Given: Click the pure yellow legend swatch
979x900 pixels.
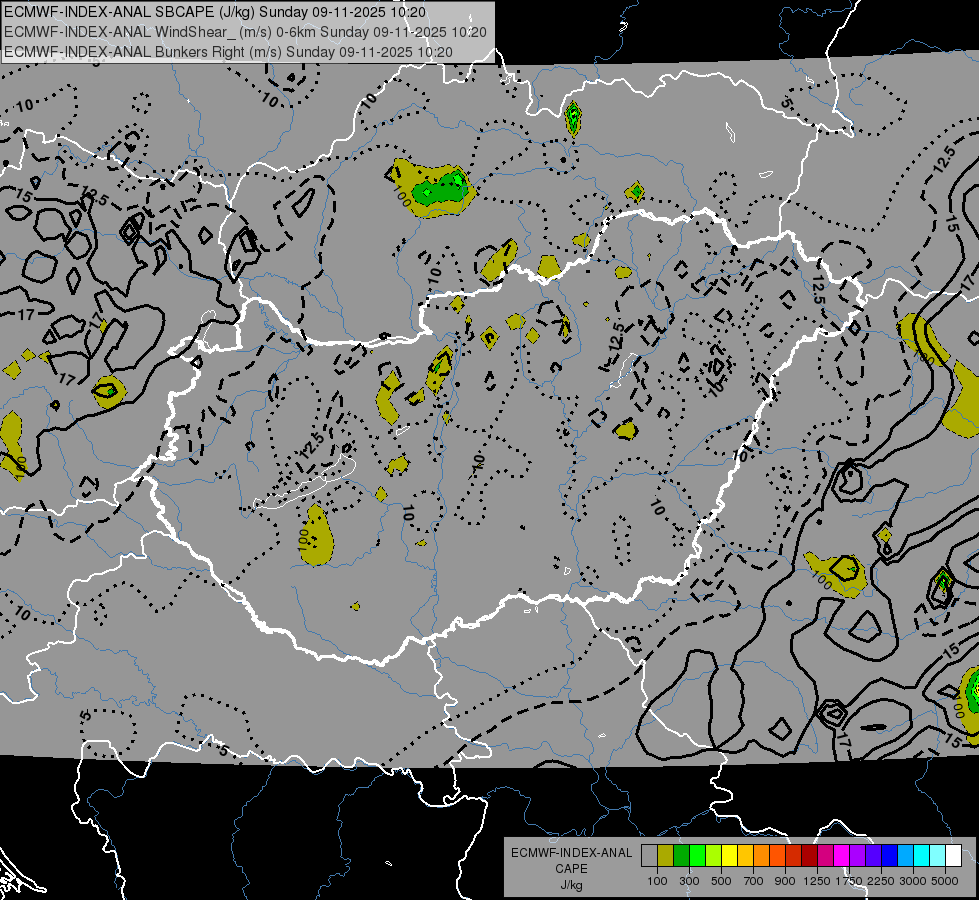Looking at the screenshot, I should (x=729, y=855).
